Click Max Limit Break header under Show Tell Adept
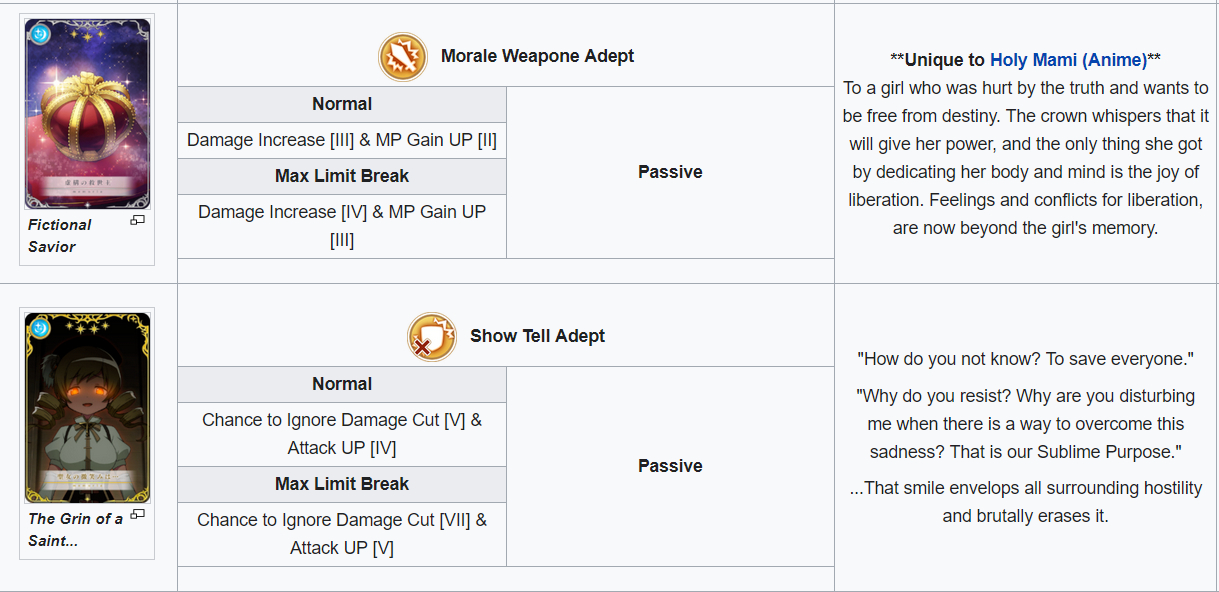Screen dimensions: 1219x592 click(342, 484)
